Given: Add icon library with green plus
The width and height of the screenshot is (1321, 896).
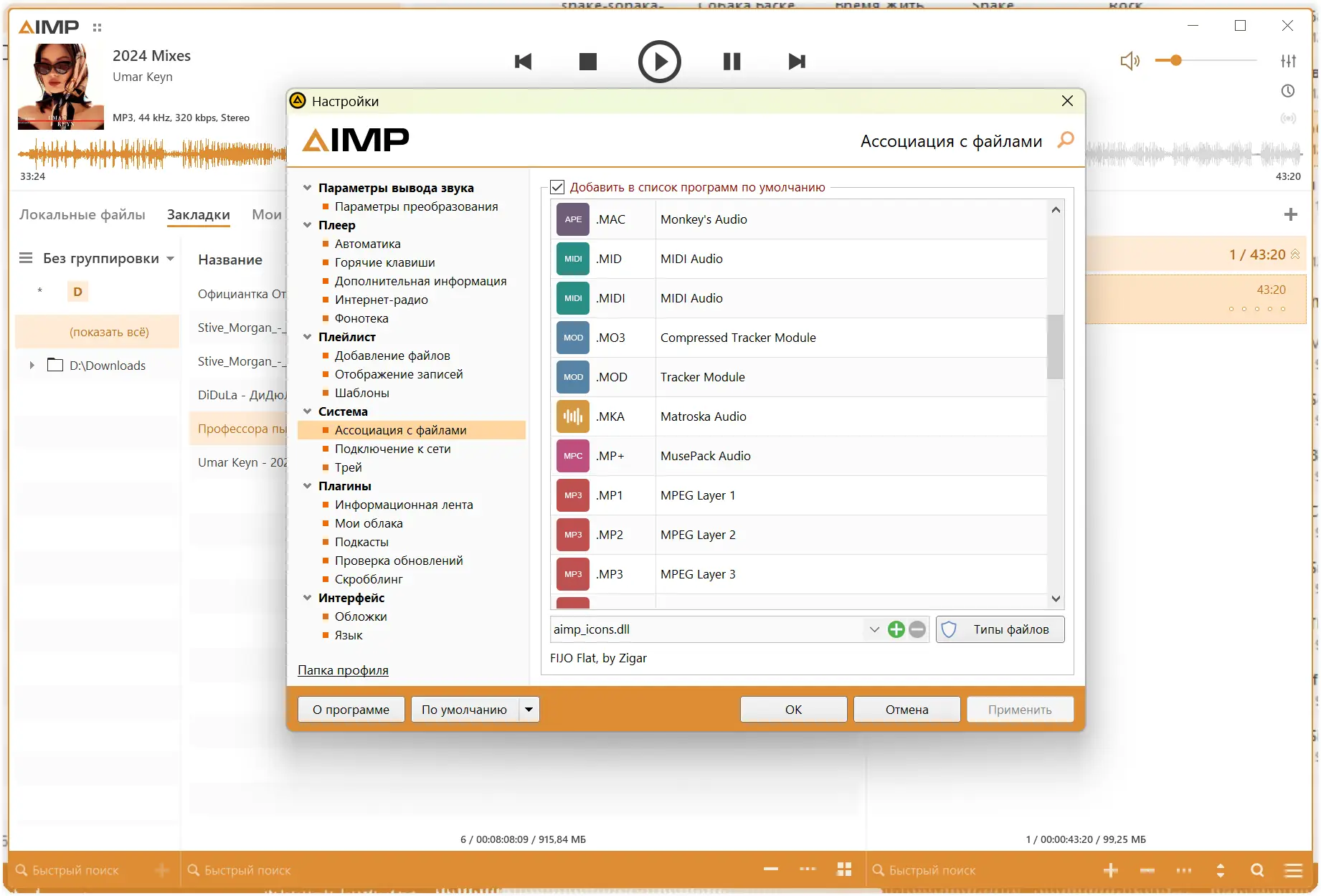Looking at the screenshot, I should pyautogui.click(x=896, y=629).
